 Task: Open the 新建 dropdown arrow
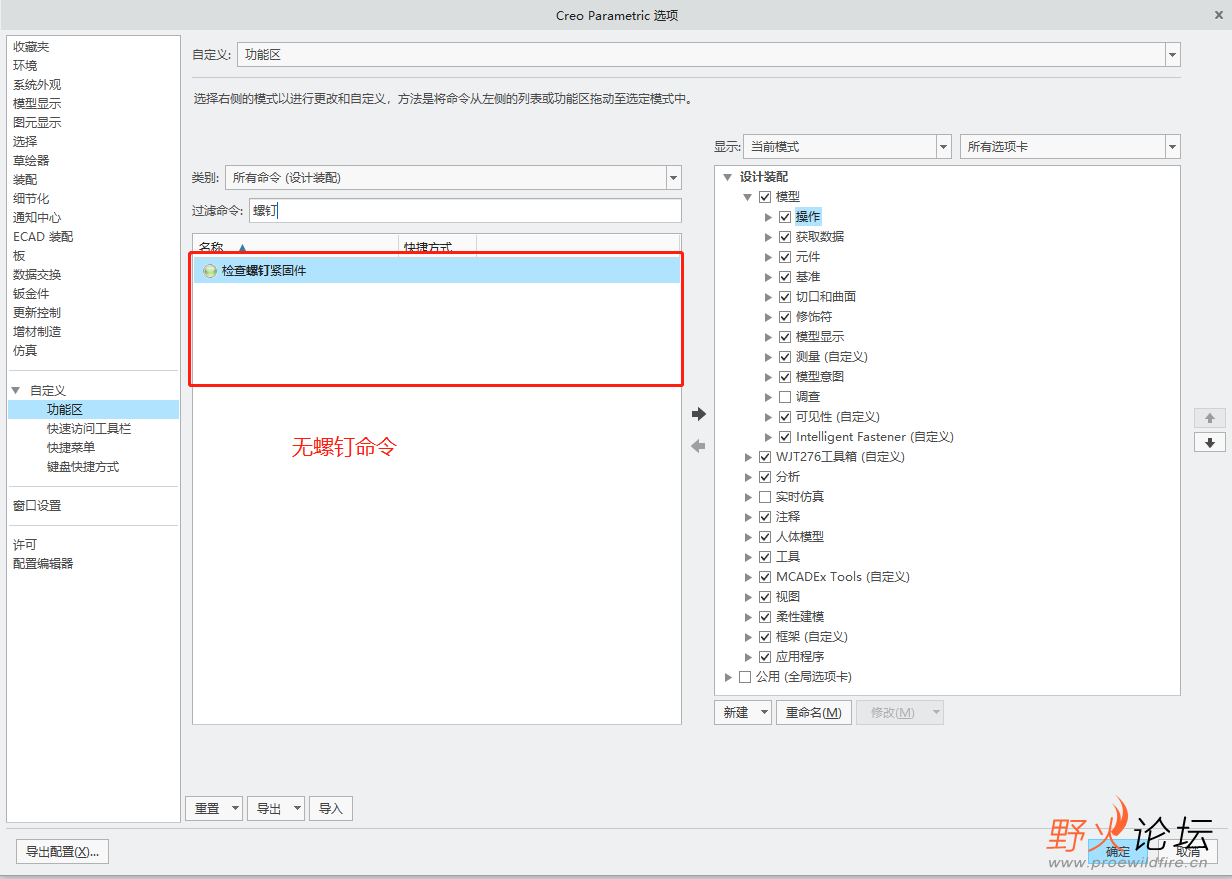pos(764,713)
